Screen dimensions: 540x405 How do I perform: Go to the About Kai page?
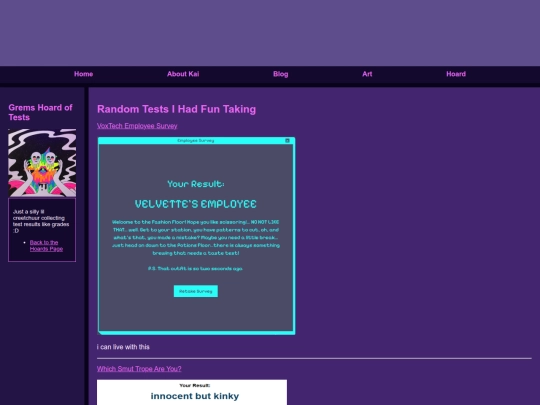(183, 74)
